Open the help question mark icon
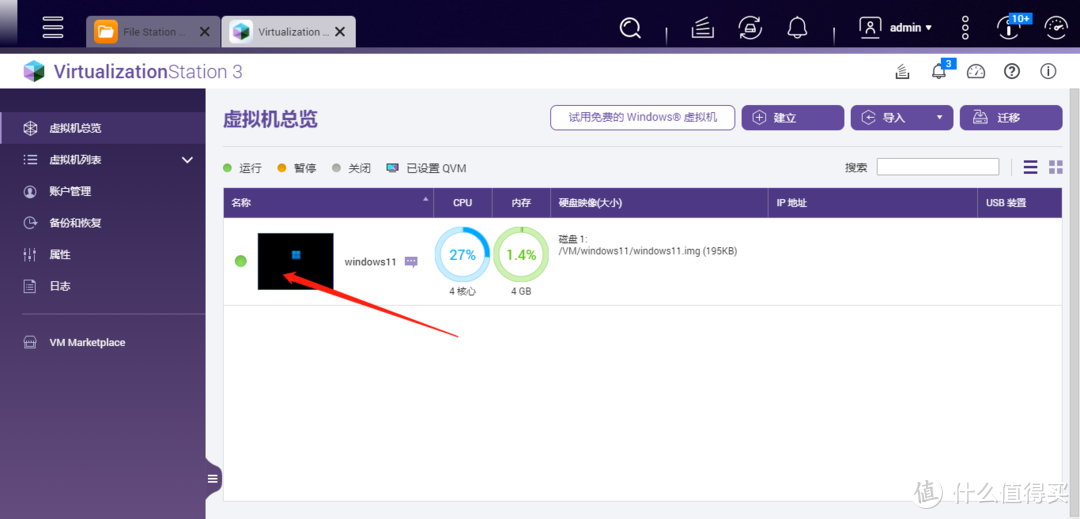 coord(1012,71)
